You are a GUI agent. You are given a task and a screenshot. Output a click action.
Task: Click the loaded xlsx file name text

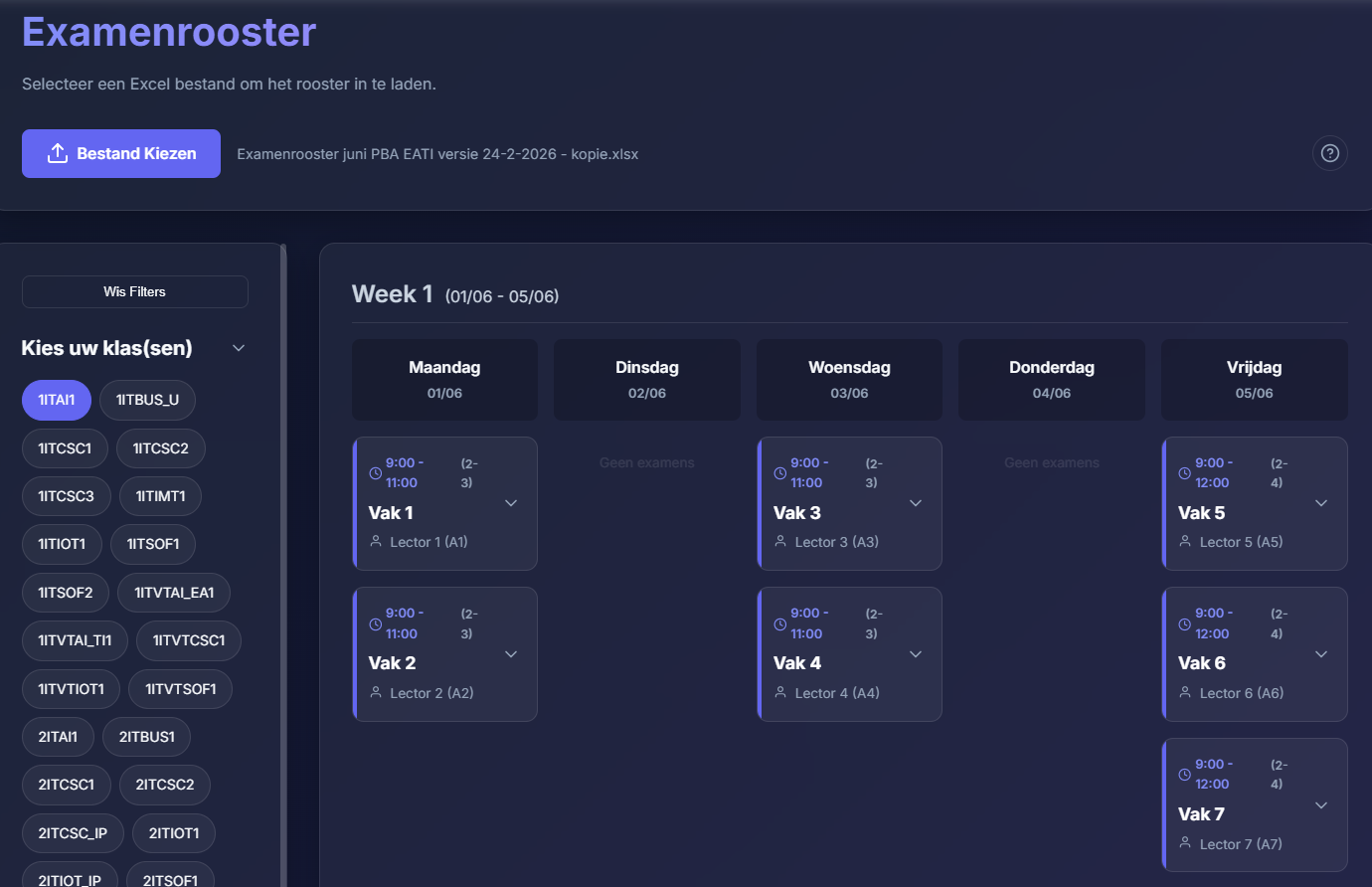coord(437,154)
